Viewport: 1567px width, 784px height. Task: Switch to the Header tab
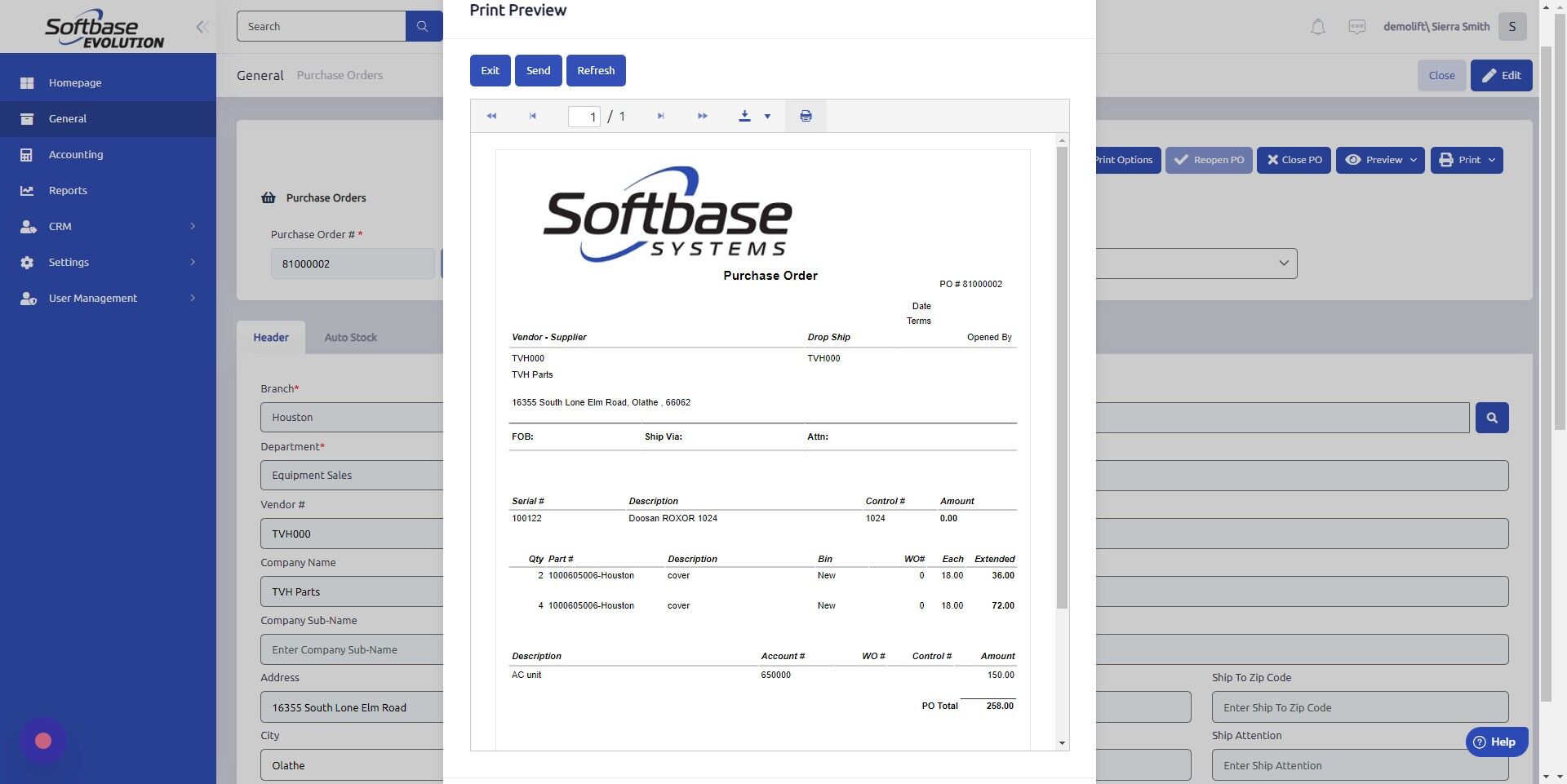point(271,337)
